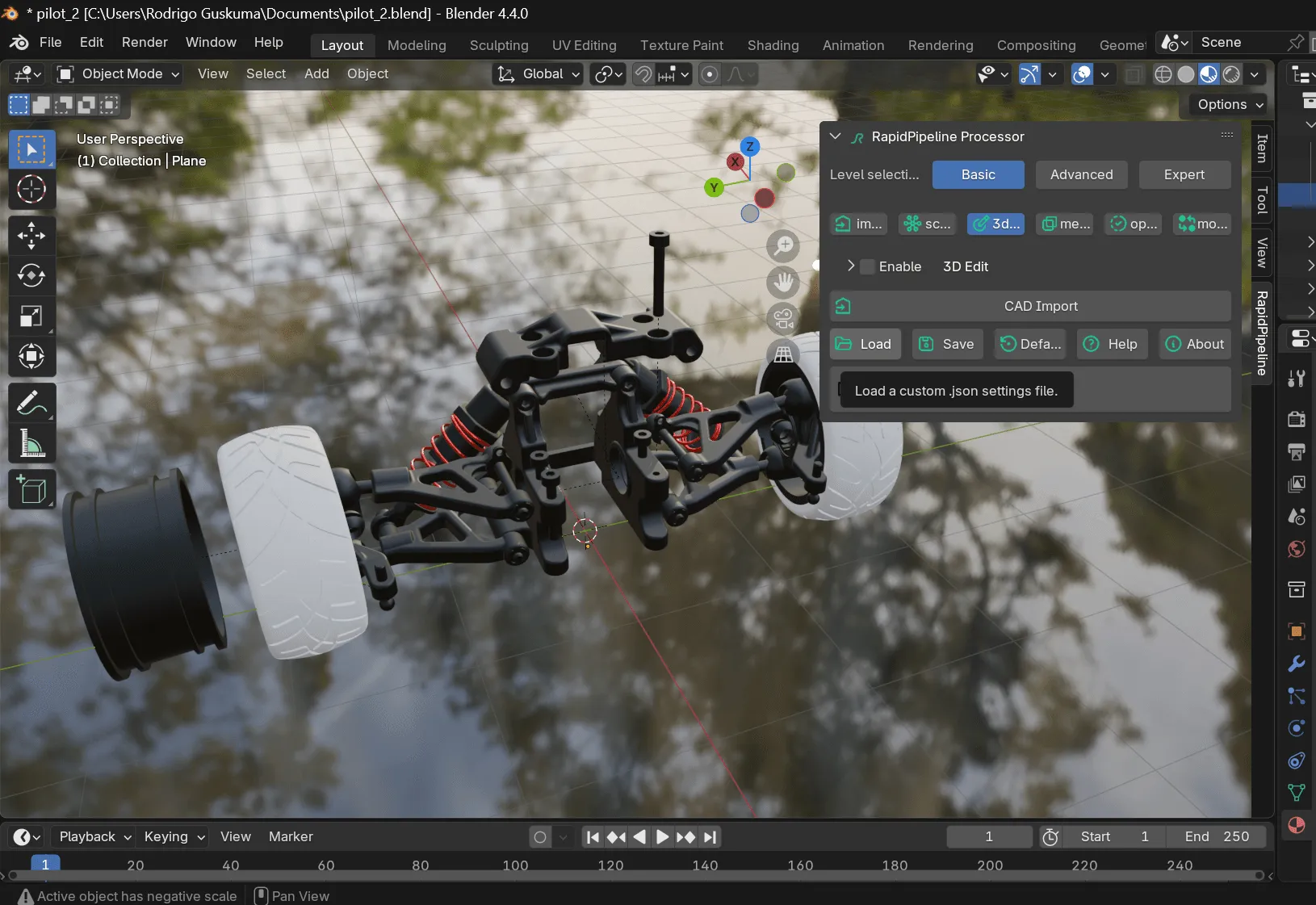Open the Physics properties tab icon
Image resolution: width=1316 pixels, height=905 pixels.
point(1297,728)
